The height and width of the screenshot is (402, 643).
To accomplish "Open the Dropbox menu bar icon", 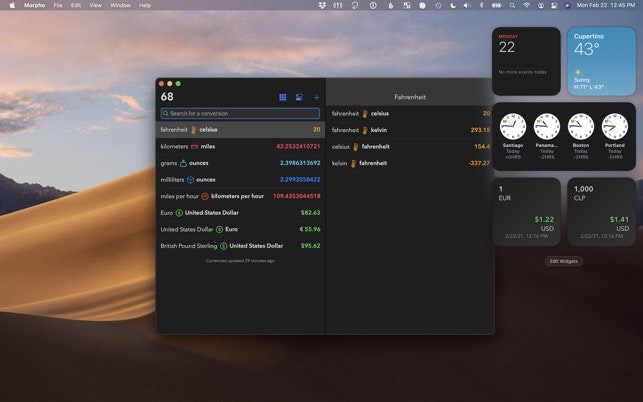I will pos(322,5).
